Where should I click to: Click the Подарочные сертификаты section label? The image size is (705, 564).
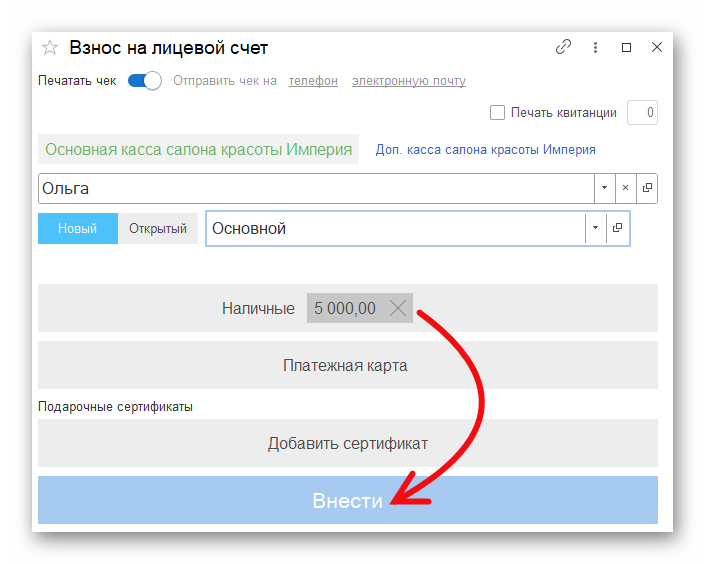[x=116, y=407]
